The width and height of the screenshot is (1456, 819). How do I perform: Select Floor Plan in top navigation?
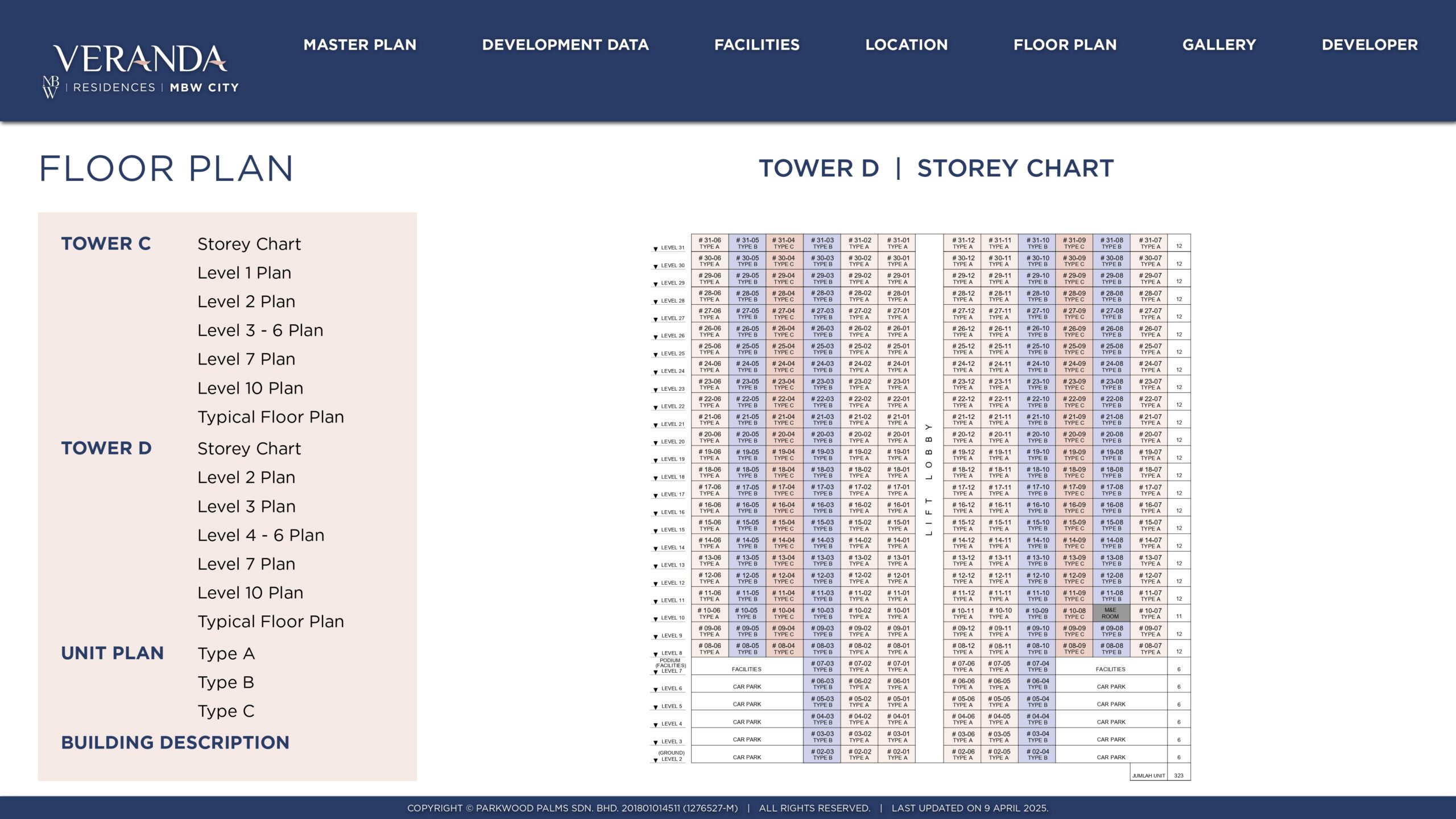pyautogui.click(x=1065, y=45)
